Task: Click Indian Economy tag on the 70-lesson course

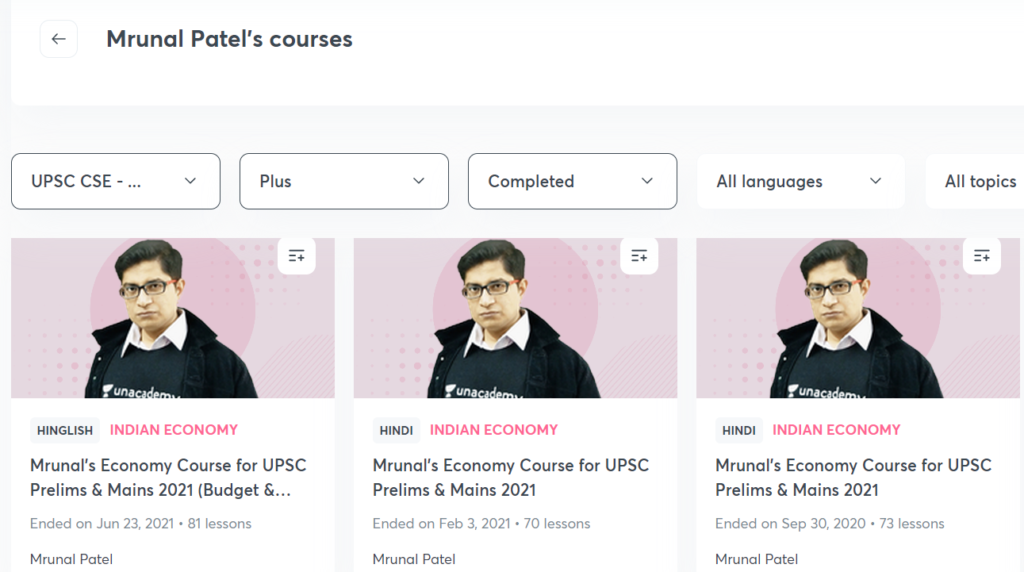Action: 494,430
